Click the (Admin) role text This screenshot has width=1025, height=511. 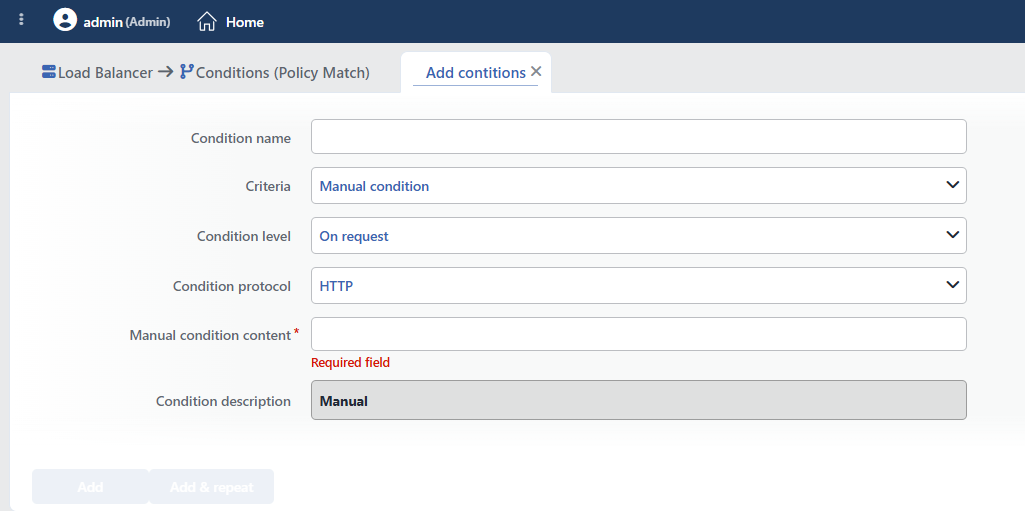148,22
